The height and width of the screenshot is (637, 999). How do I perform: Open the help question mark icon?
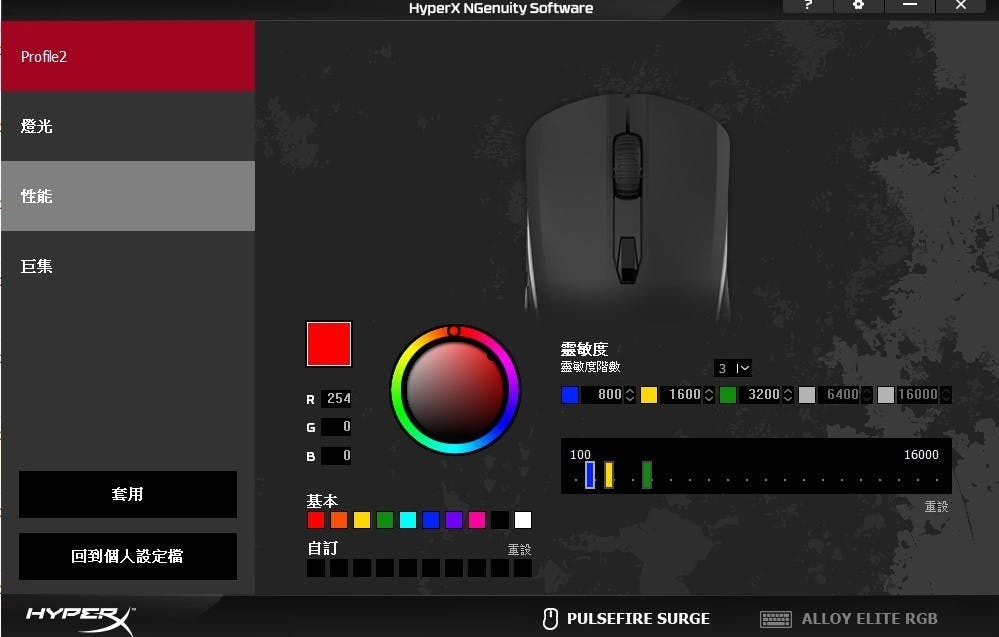click(808, 6)
